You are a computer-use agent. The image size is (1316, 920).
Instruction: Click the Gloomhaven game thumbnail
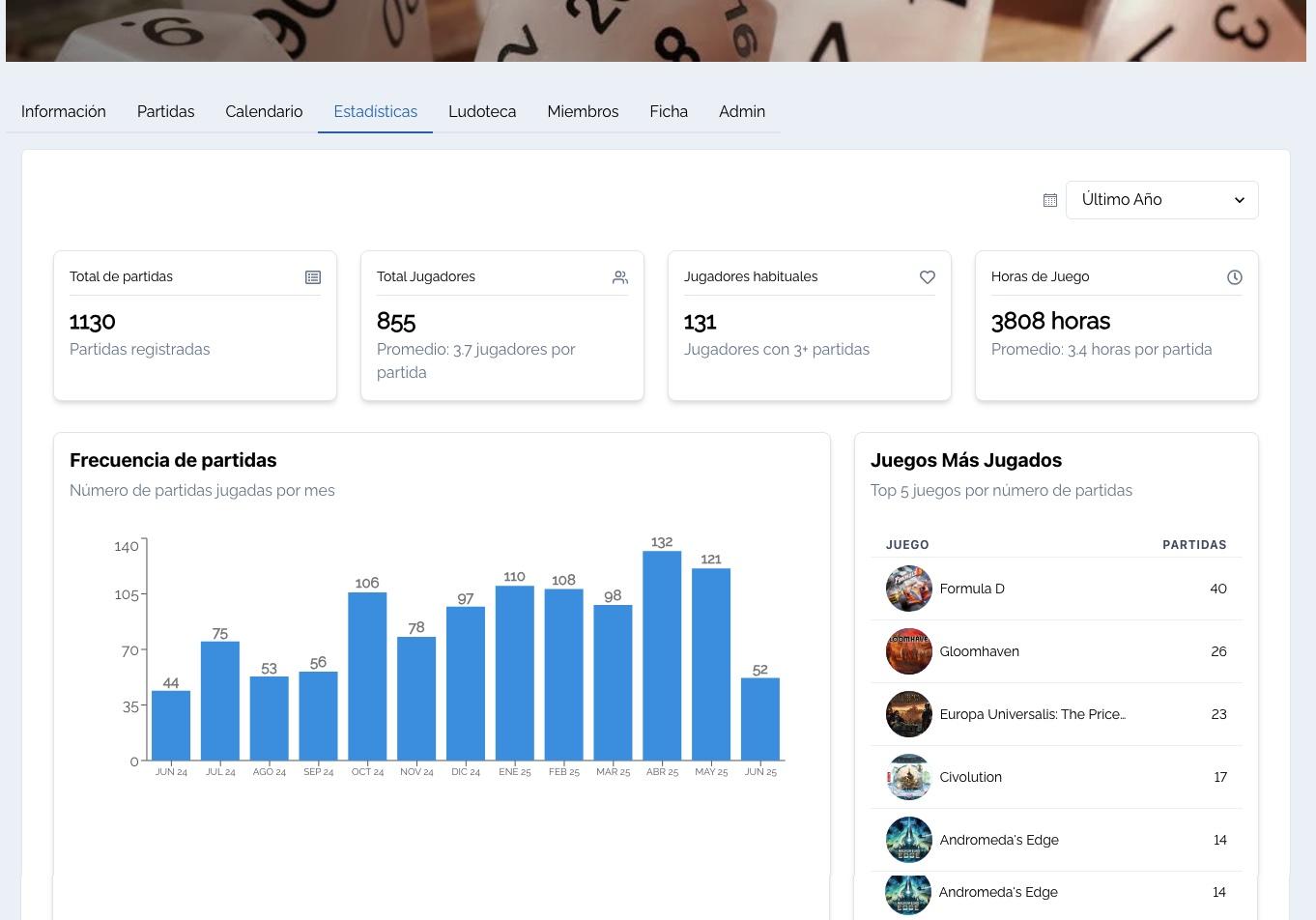(908, 651)
